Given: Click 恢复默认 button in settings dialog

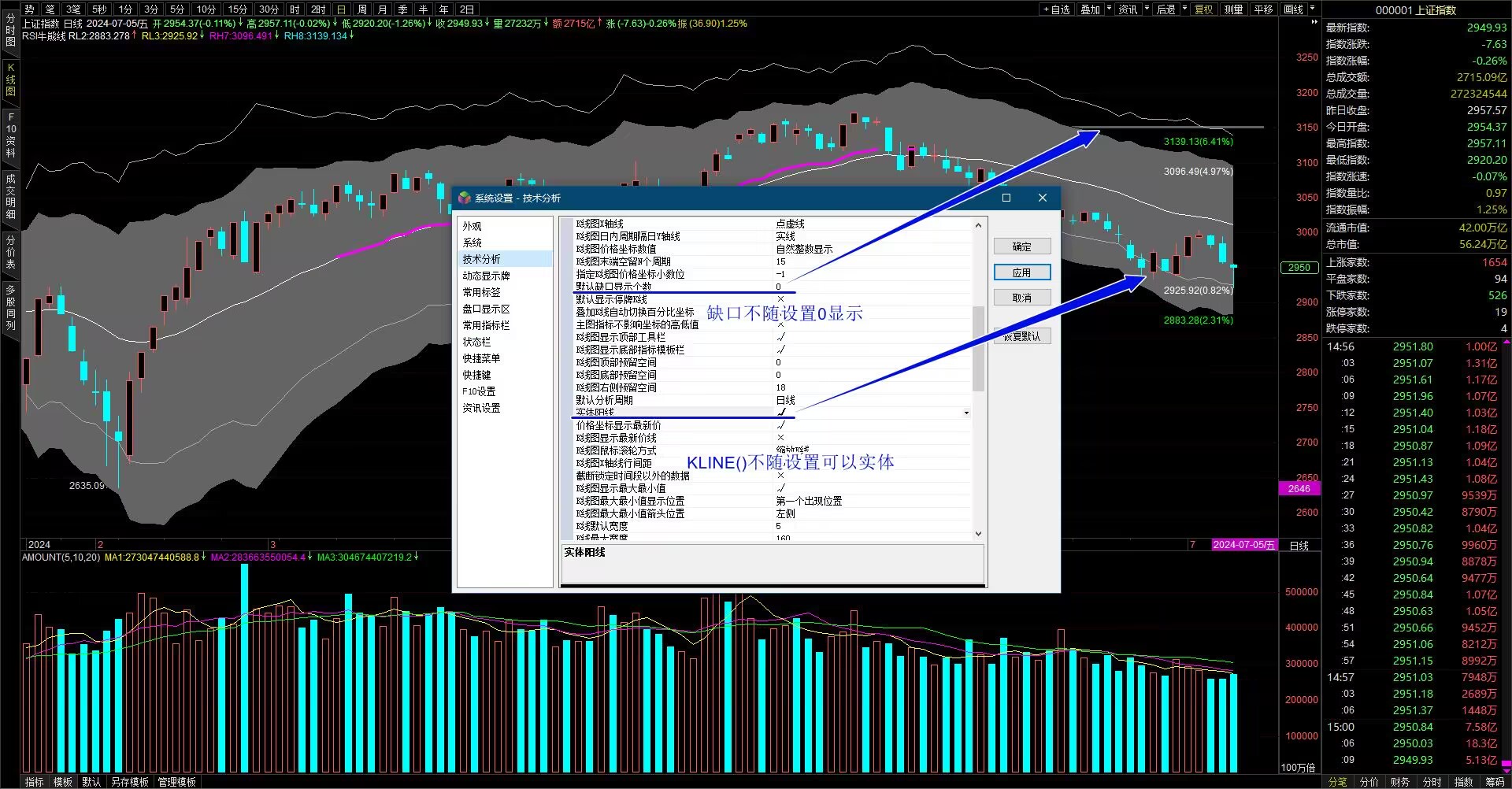Looking at the screenshot, I should click(x=1021, y=336).
